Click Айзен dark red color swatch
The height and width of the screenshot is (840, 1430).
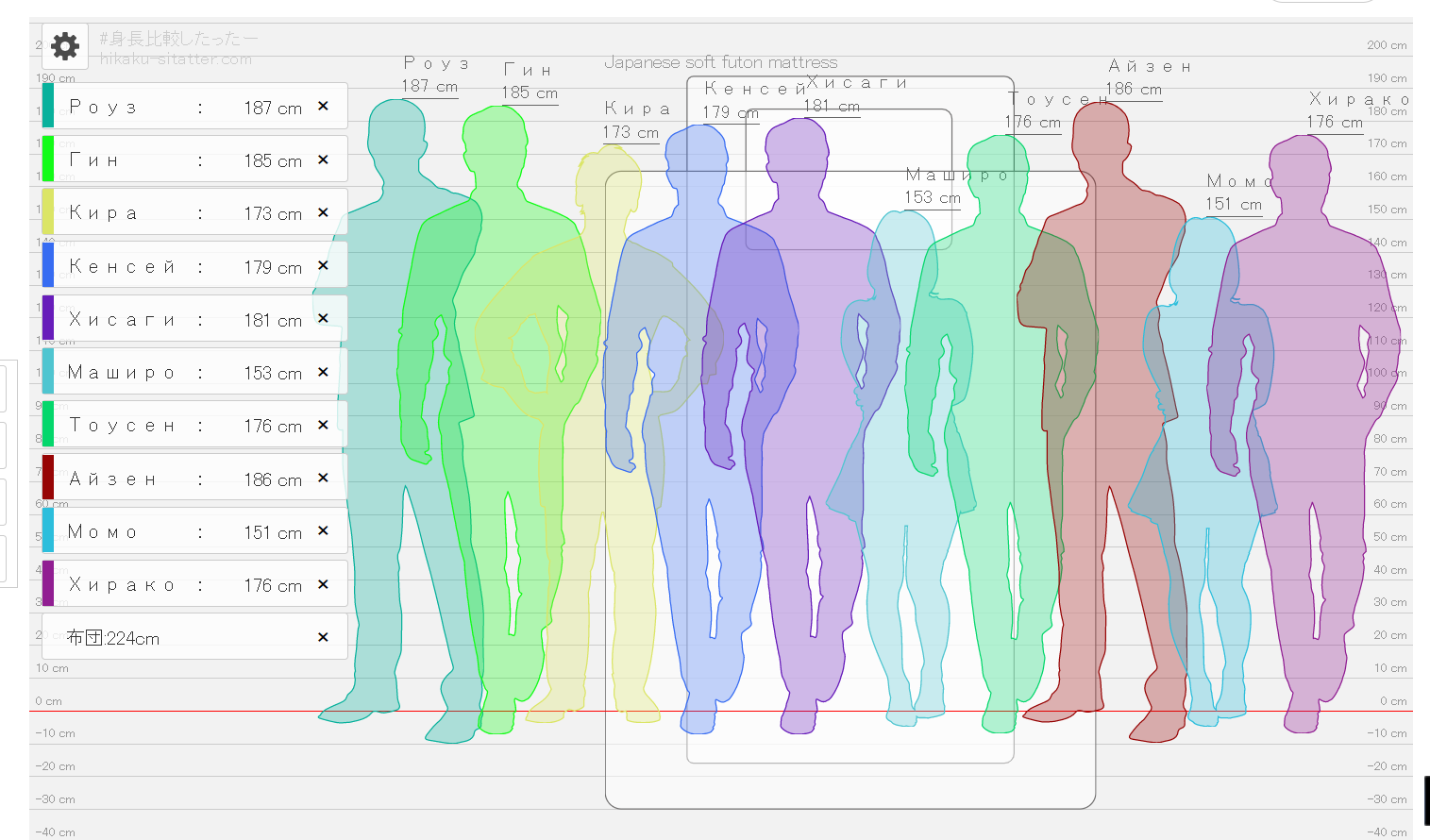tap(48, 478)
